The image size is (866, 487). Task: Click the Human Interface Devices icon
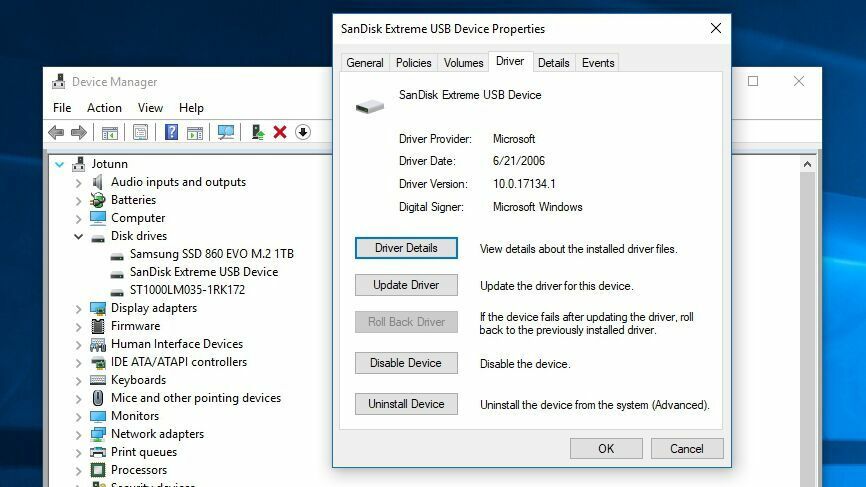98,344
